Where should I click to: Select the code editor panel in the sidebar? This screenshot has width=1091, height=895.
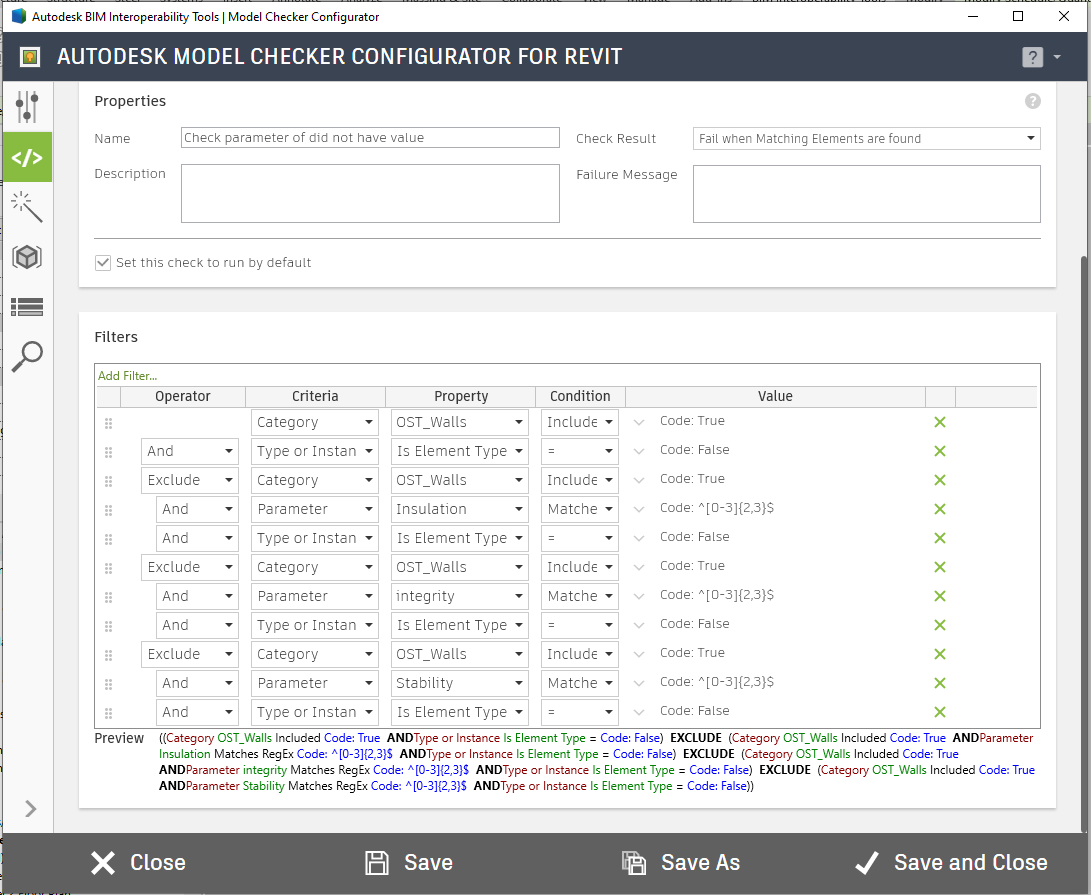click(27, 156)
